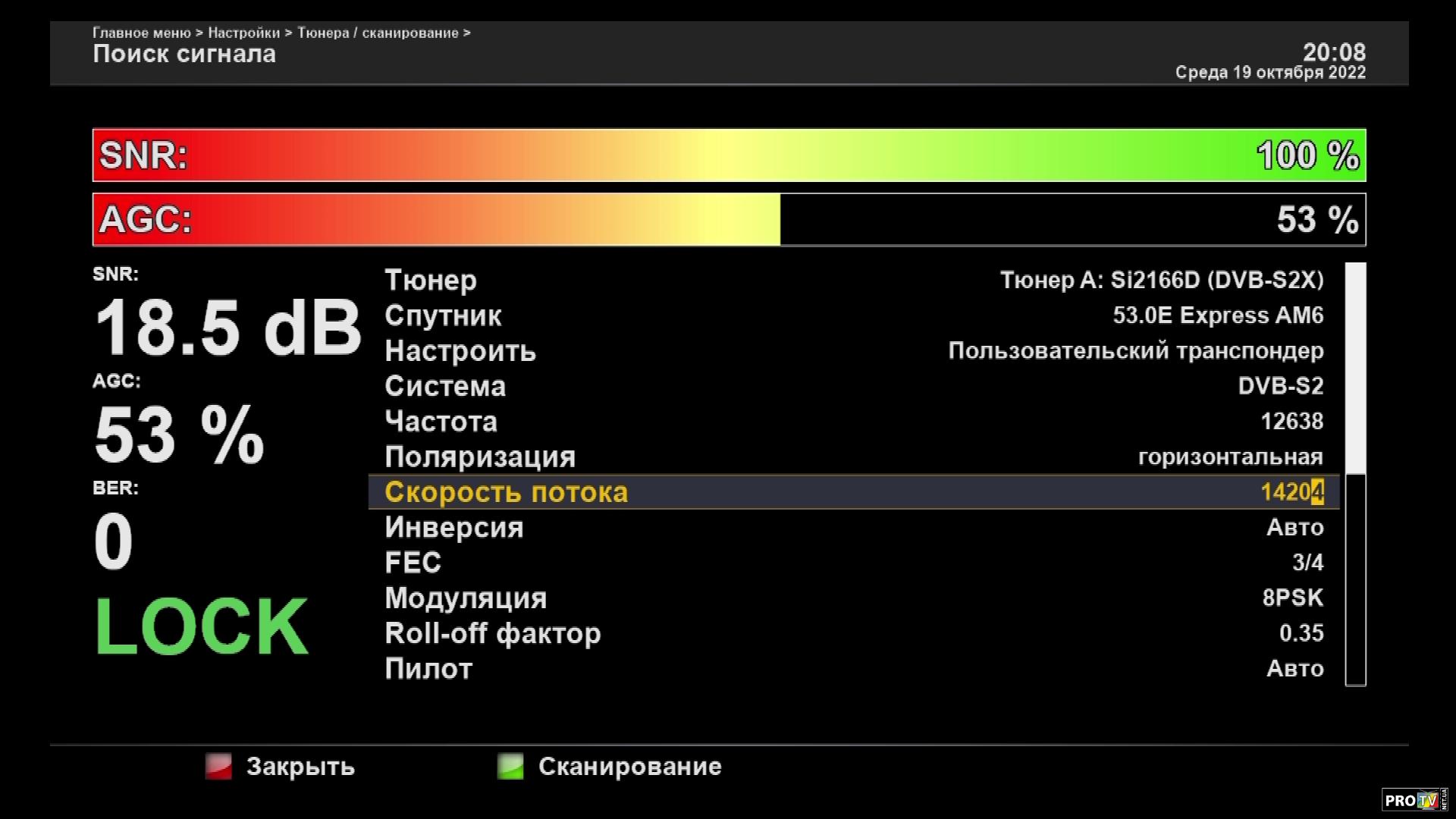
Task: Click the PRO TV logo watermark
Action: 1414,801
